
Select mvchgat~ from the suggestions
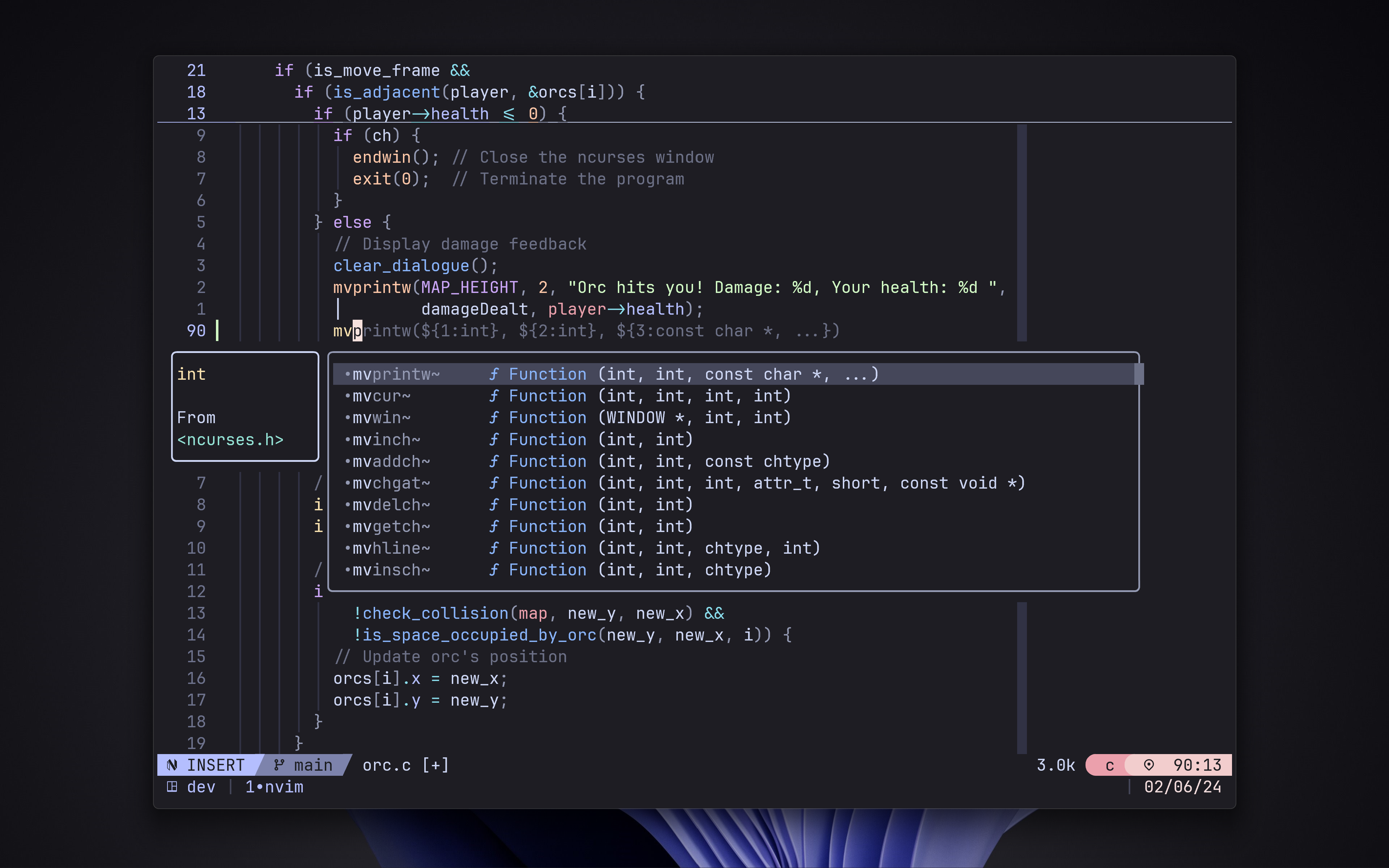click(x=734, y=484)
